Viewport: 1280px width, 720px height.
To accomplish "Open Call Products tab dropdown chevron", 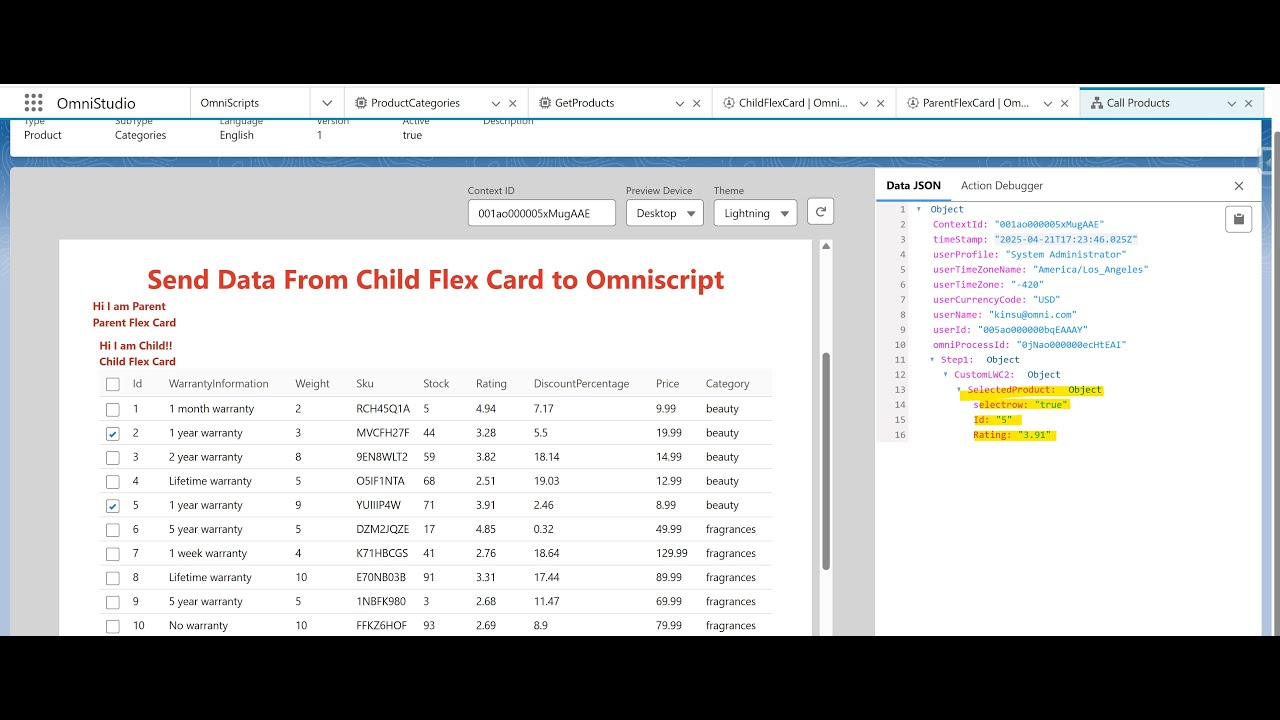I will click(x=1232, y=103).
